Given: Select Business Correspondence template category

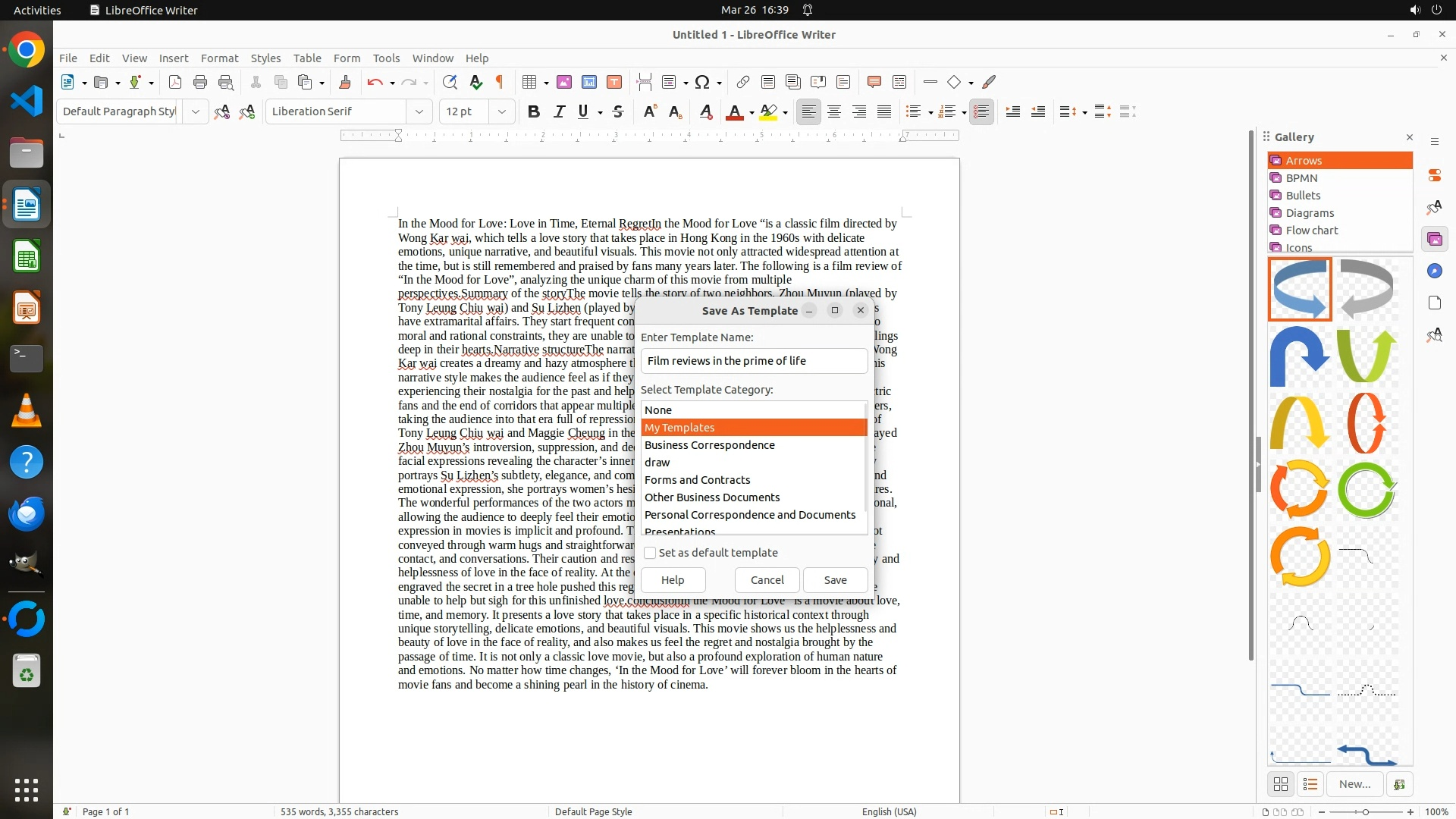Looking at the screenshot, I should [710, 445].
